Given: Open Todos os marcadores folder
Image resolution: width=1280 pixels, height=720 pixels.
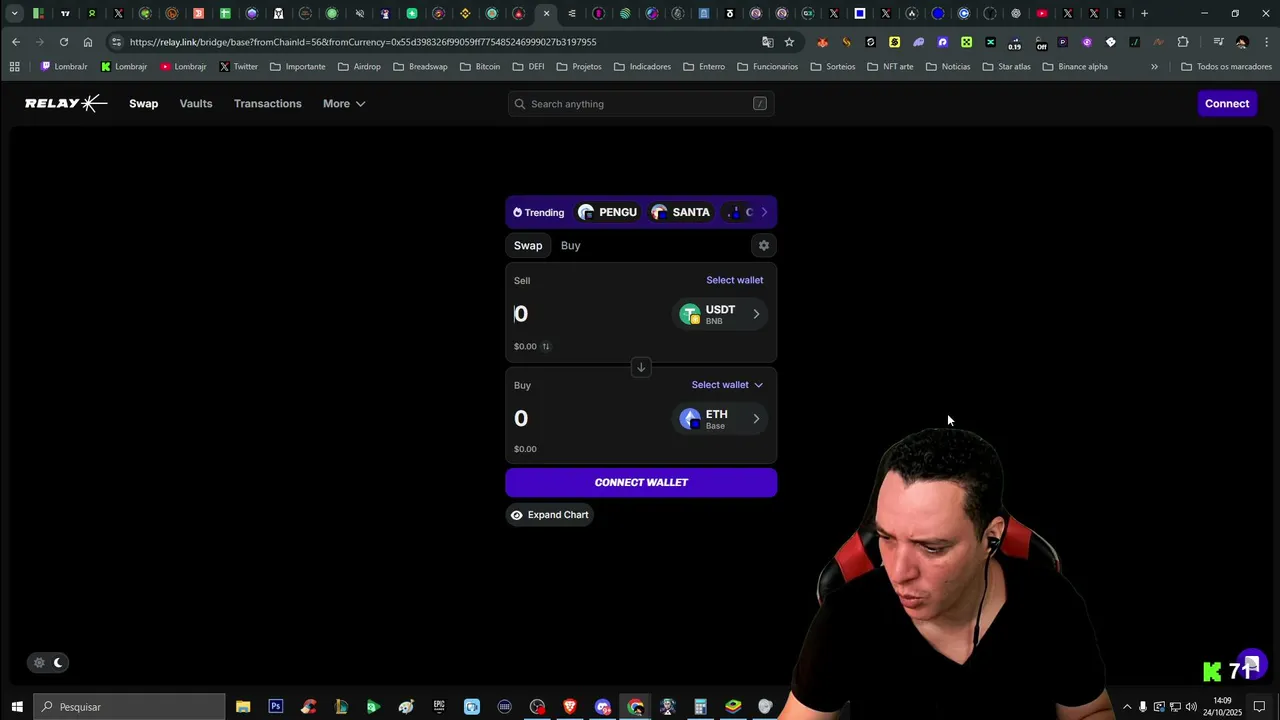Looking at the screenshot, I should pyautogui.click(x=1226, y=67).
